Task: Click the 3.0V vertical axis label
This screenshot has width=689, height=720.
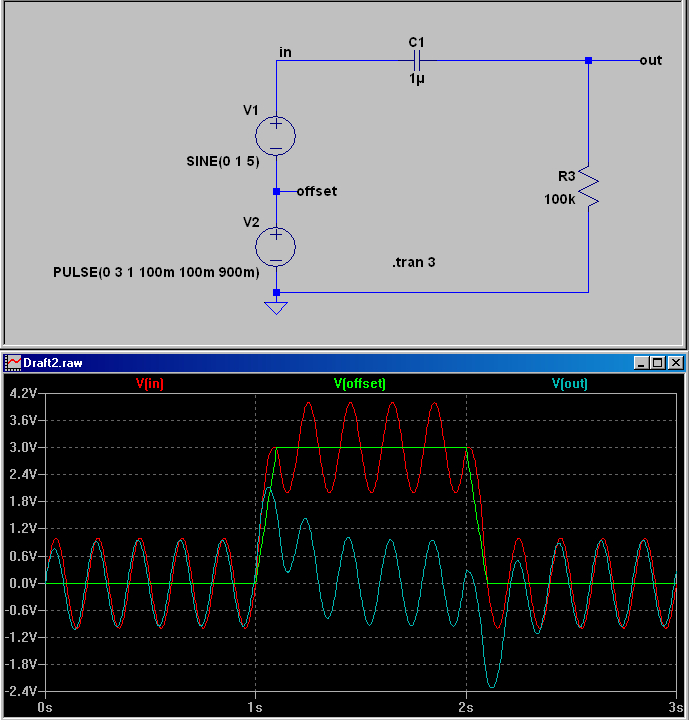Action: coord(23,447)
